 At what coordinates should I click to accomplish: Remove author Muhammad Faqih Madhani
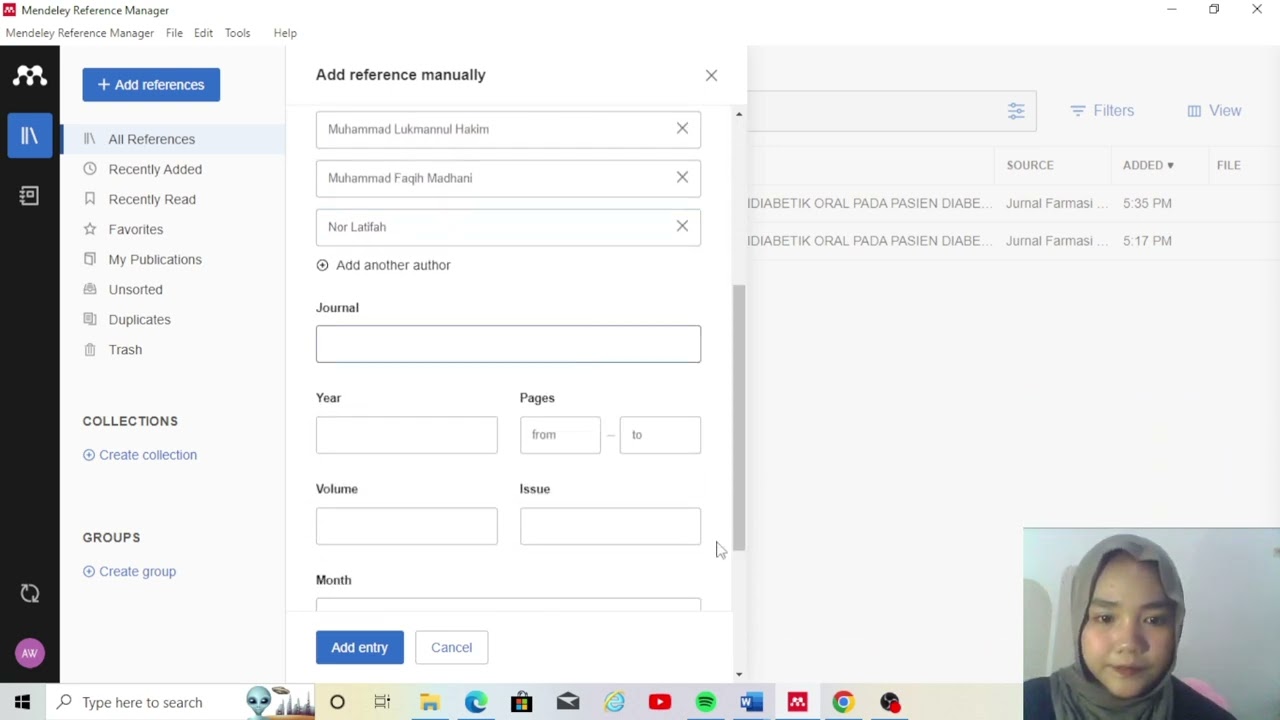(682, 177)
